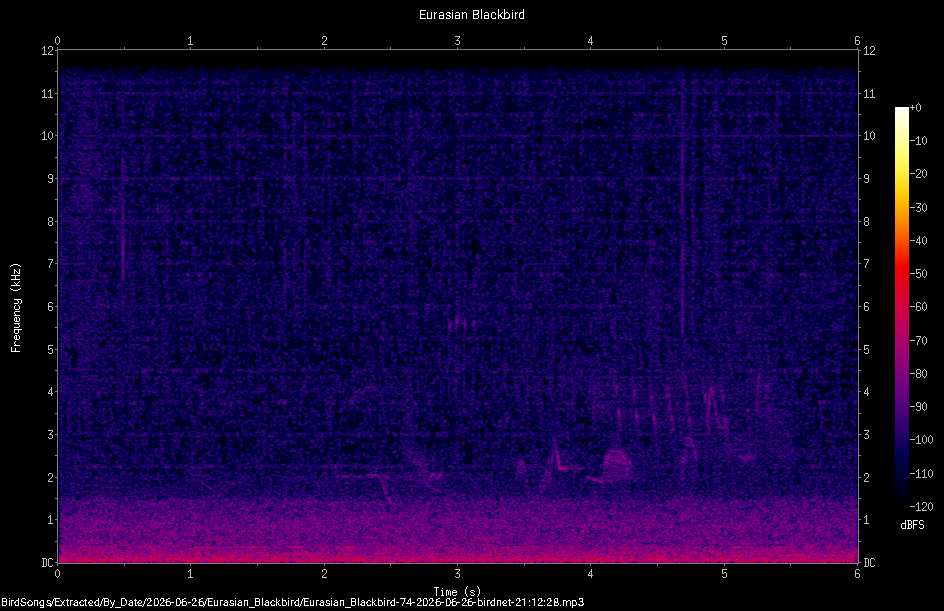The height and width of the screenshot is (611, 944).
Task: Click the -60 value on the color scale
Action: [x=919, y=307]
